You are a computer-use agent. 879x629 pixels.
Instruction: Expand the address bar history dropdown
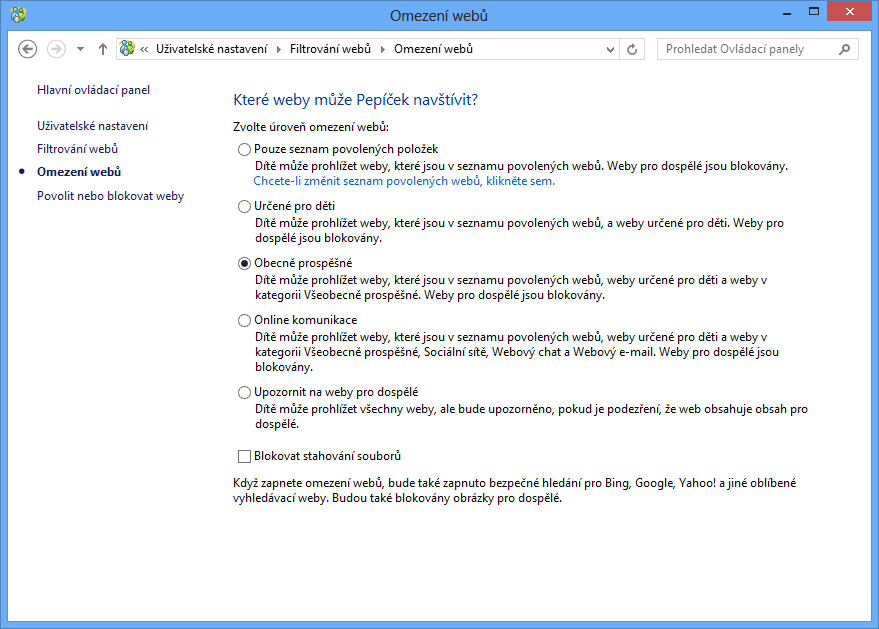[609, 49]
